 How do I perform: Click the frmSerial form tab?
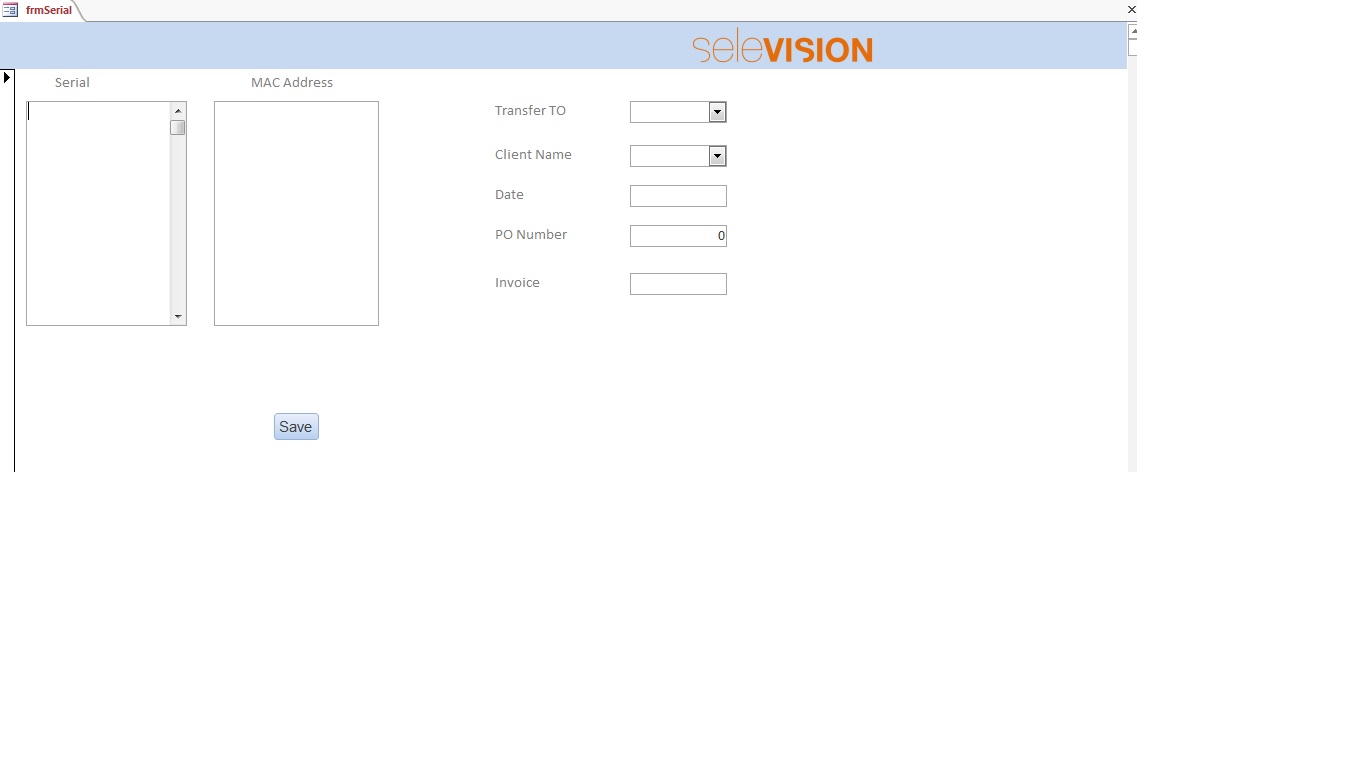[48, 10]
